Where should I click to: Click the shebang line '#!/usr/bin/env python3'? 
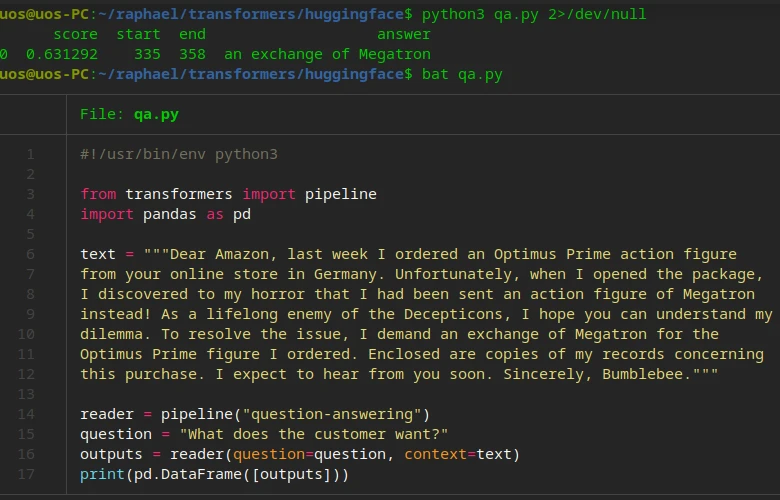[x=179, y=154]
